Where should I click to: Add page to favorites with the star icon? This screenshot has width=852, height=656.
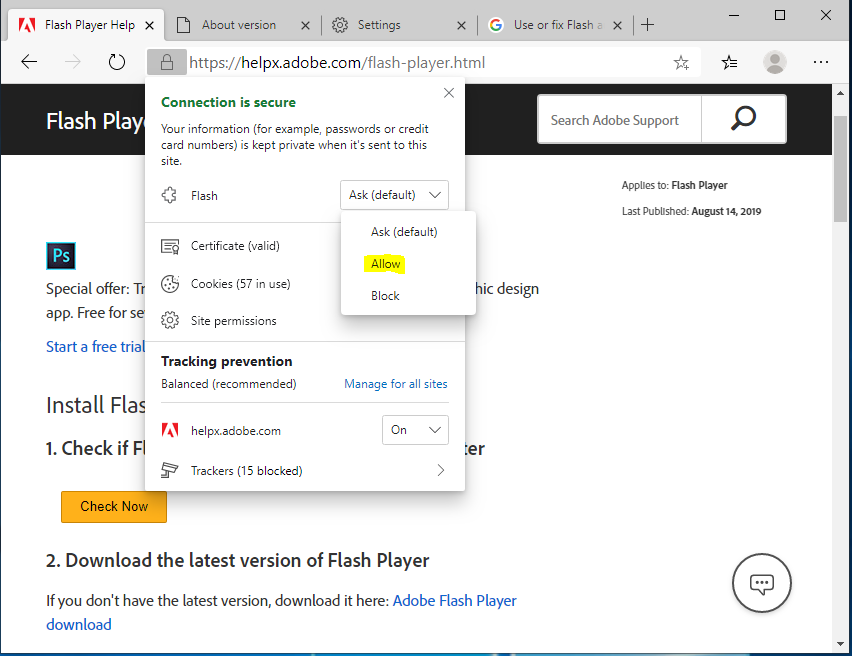(x=681, y=62)
